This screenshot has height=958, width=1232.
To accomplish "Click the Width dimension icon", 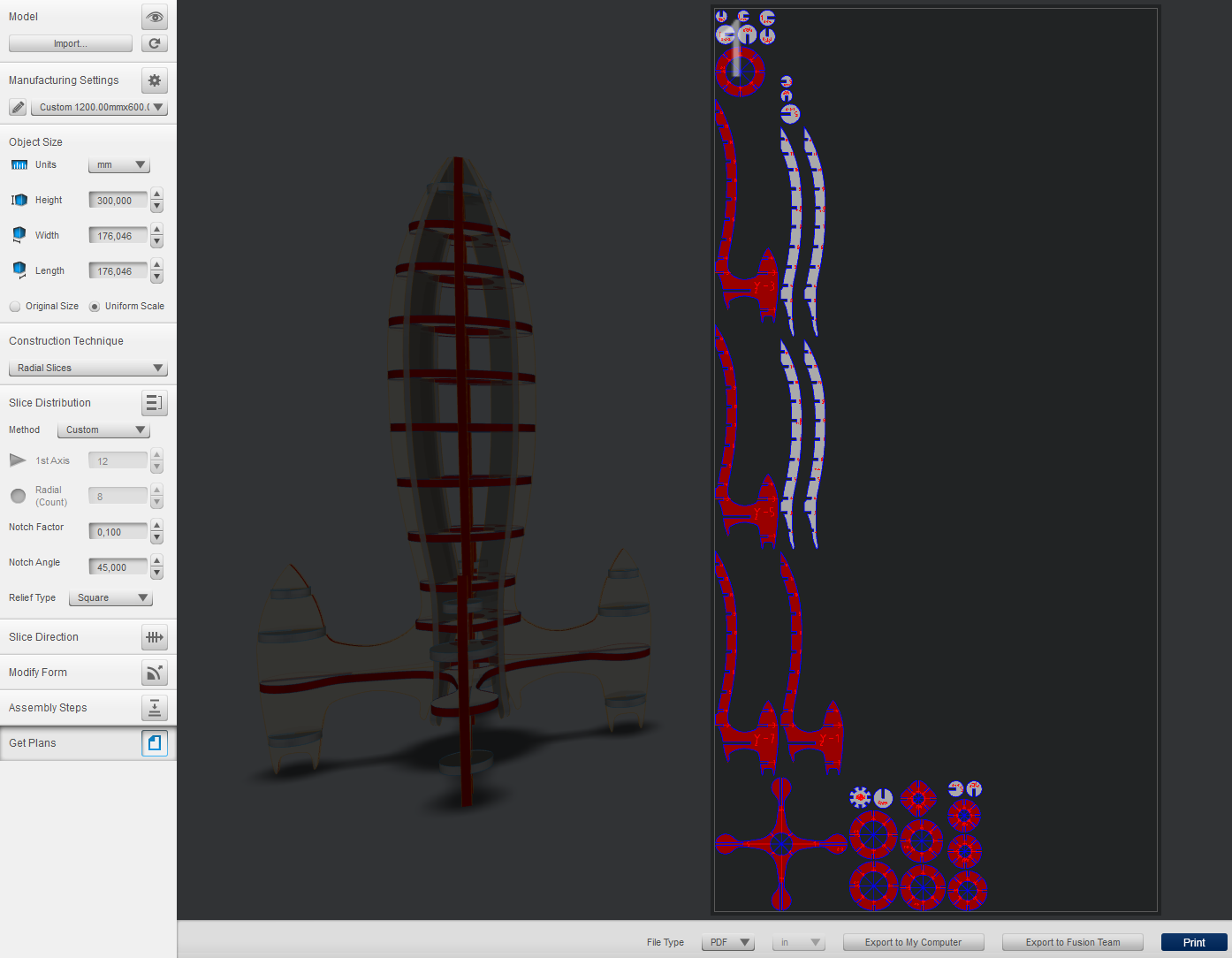I will coord(19,235).
